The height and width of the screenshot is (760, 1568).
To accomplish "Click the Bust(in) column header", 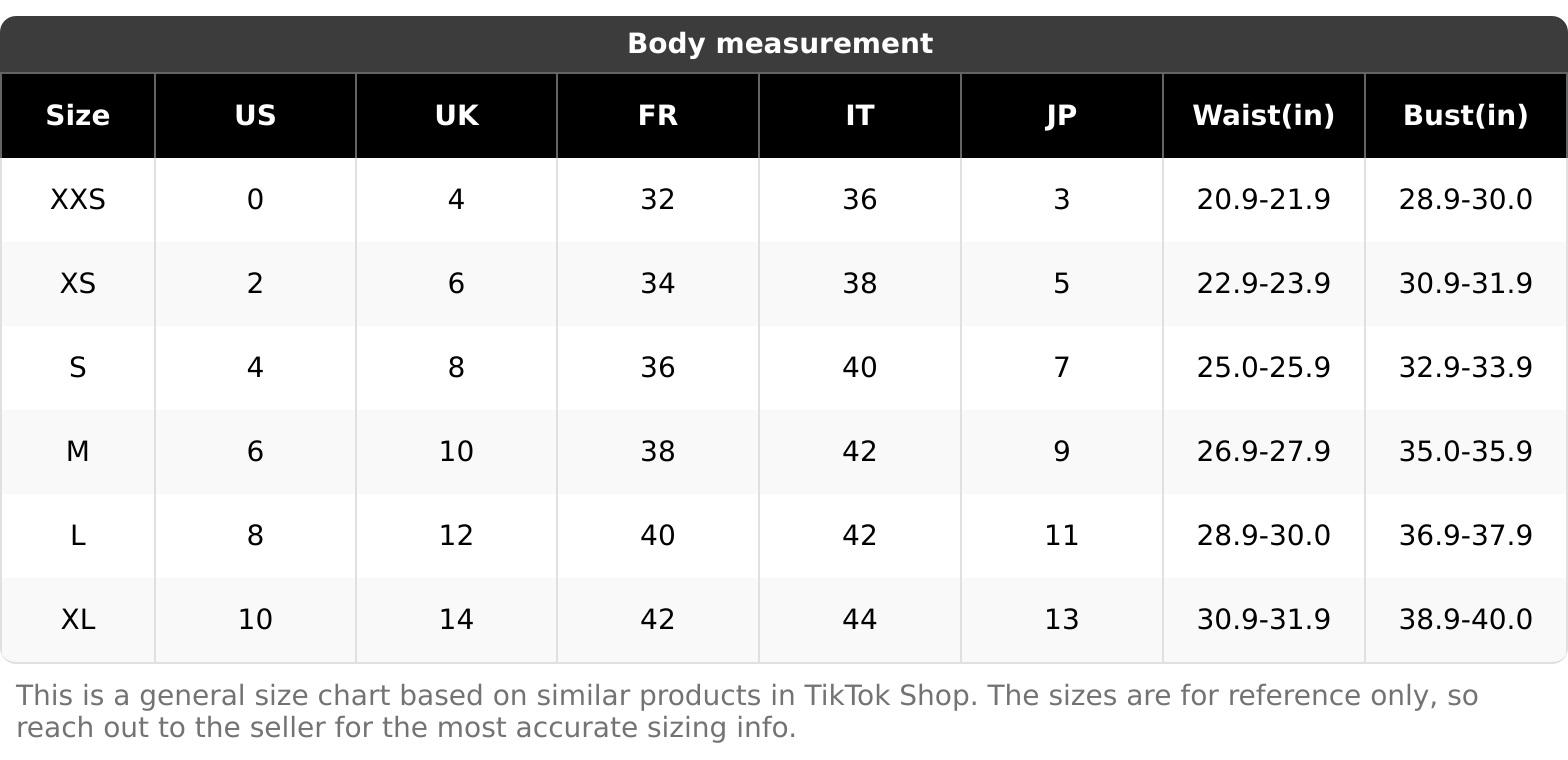I will click(x=1466, y=116).
